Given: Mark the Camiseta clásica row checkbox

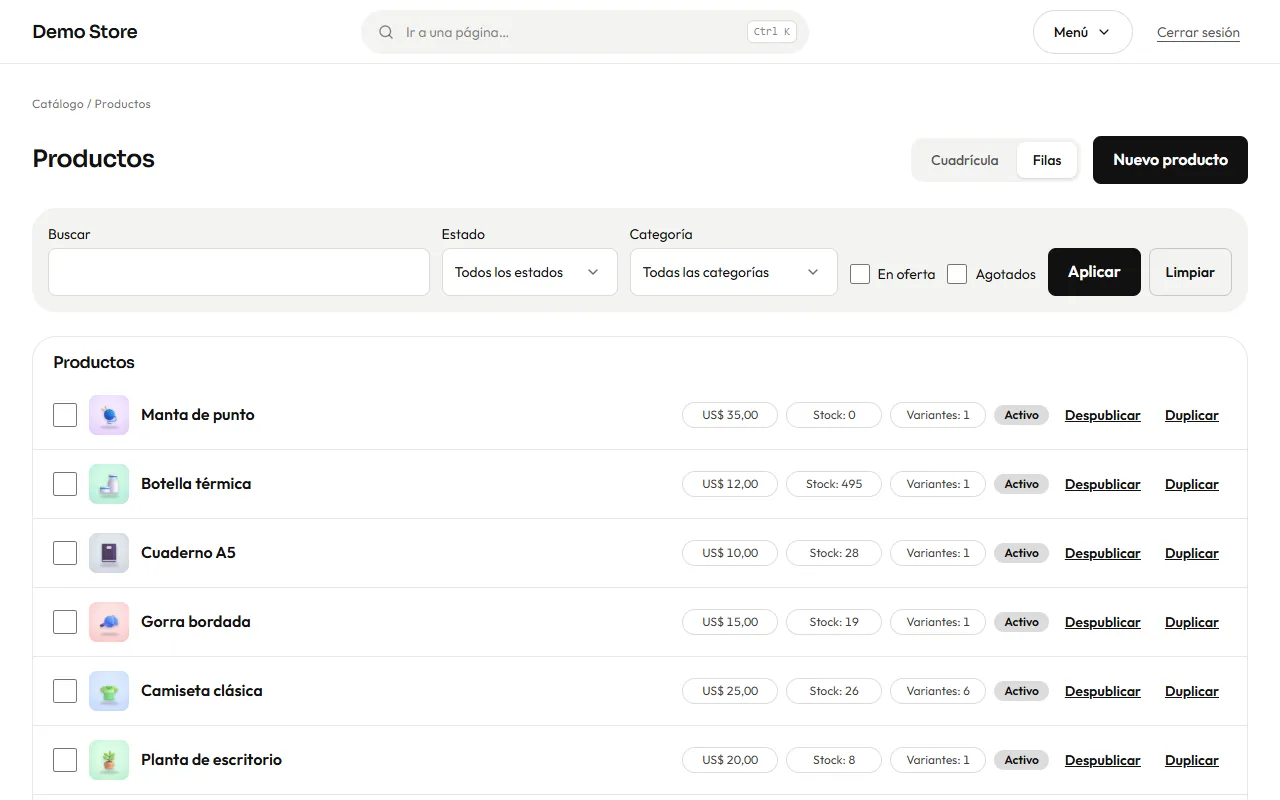Looking at the screenshot, I should [65, 691].
